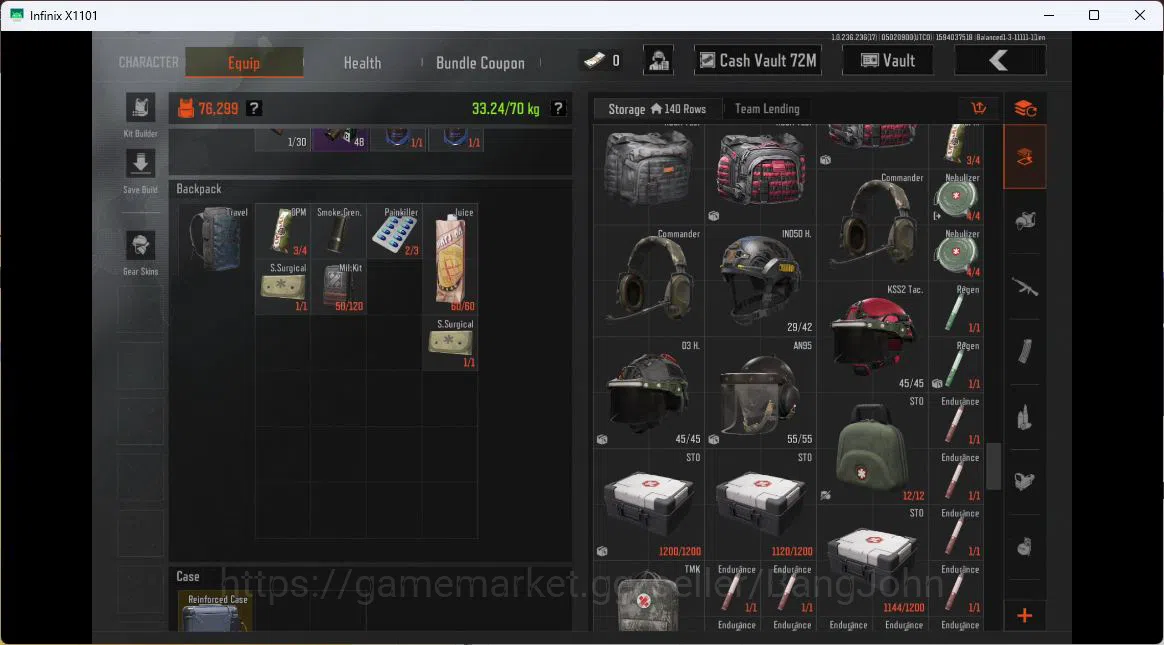The image size is (1164, 645).
Task: Open the Health tab
Action: click(x=362, y=63)
